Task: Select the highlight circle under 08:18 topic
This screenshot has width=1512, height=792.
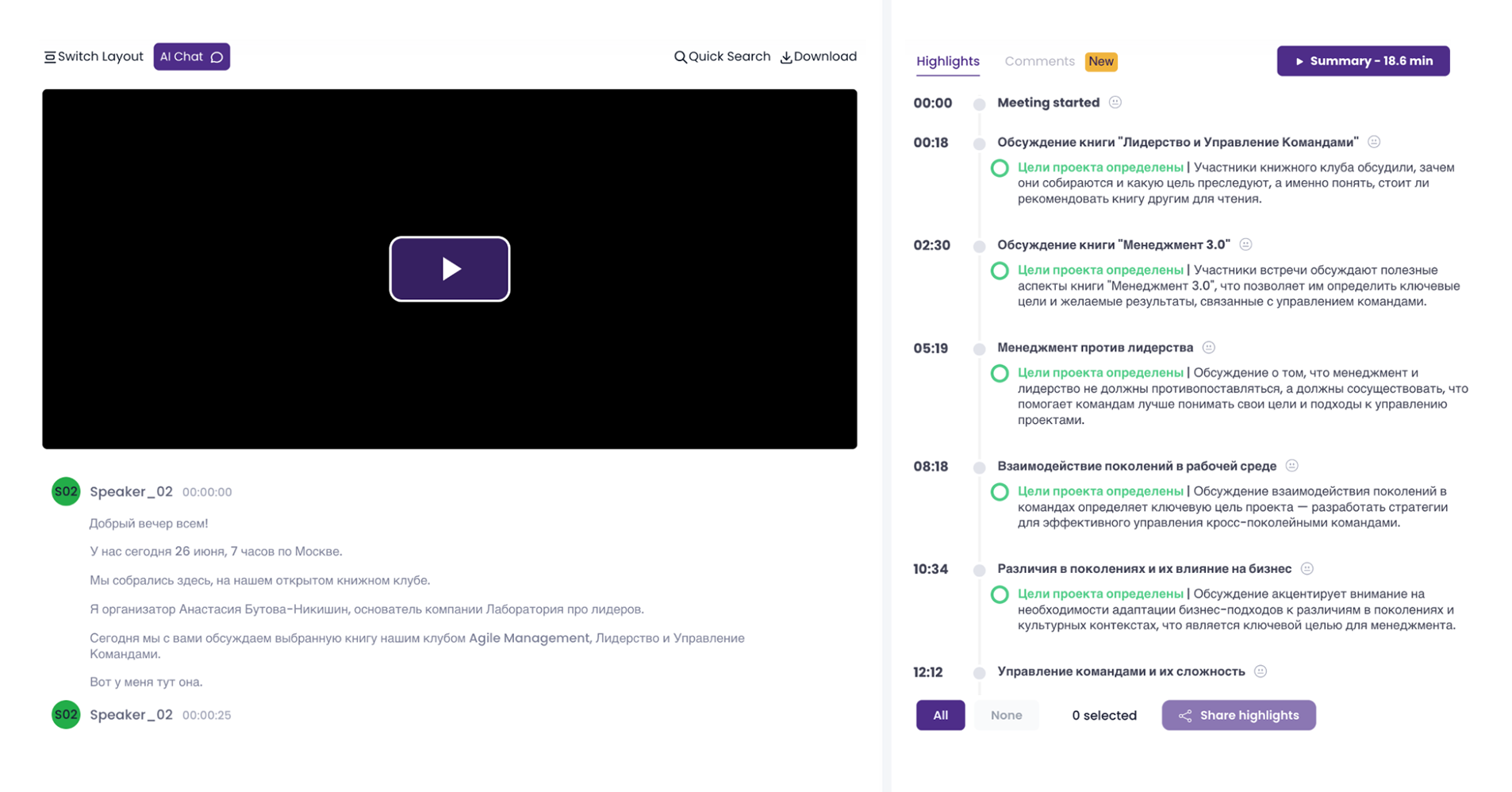Action: pyautogui.click(x=1000, y=492)
